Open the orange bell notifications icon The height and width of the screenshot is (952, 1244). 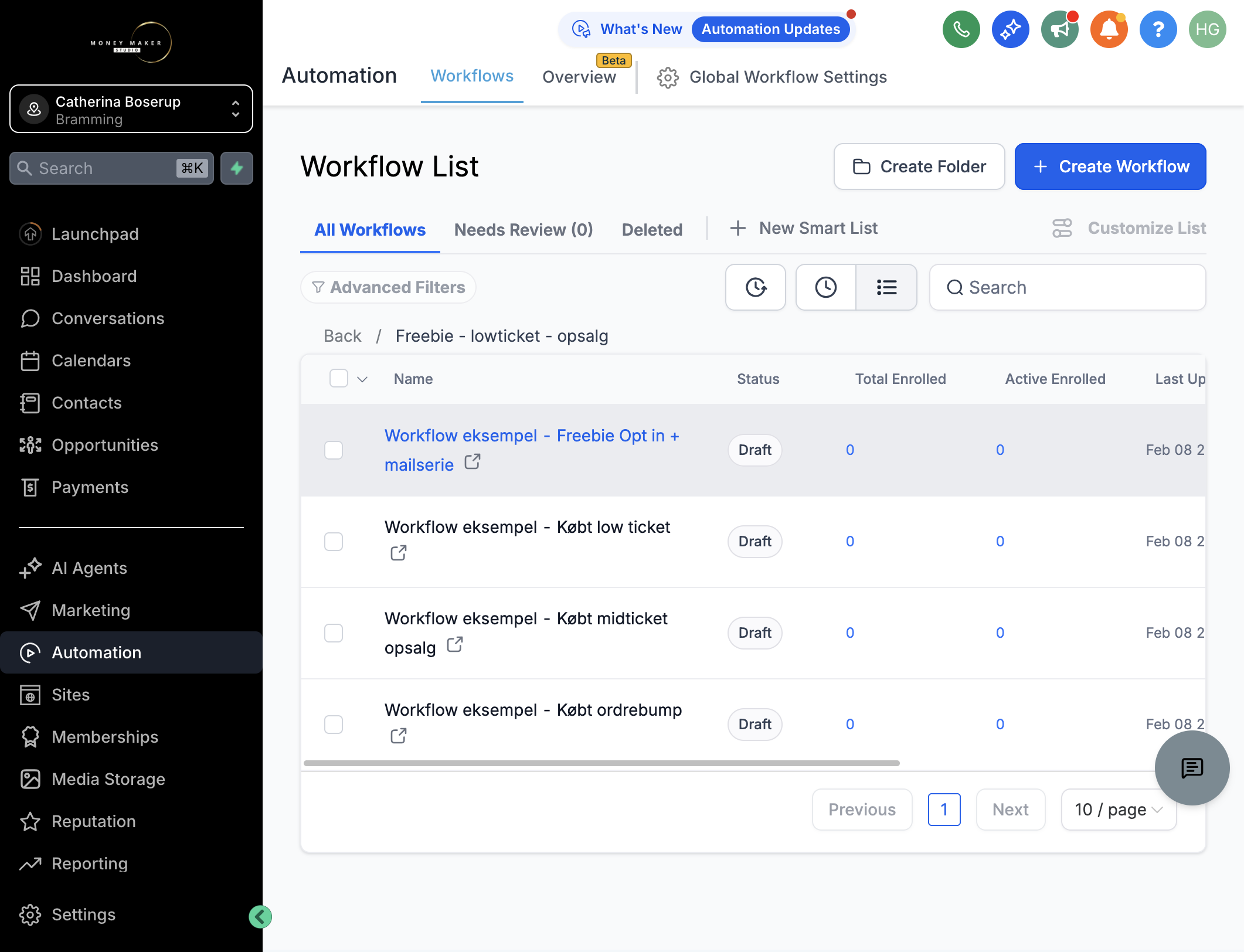coord(1109,29)
